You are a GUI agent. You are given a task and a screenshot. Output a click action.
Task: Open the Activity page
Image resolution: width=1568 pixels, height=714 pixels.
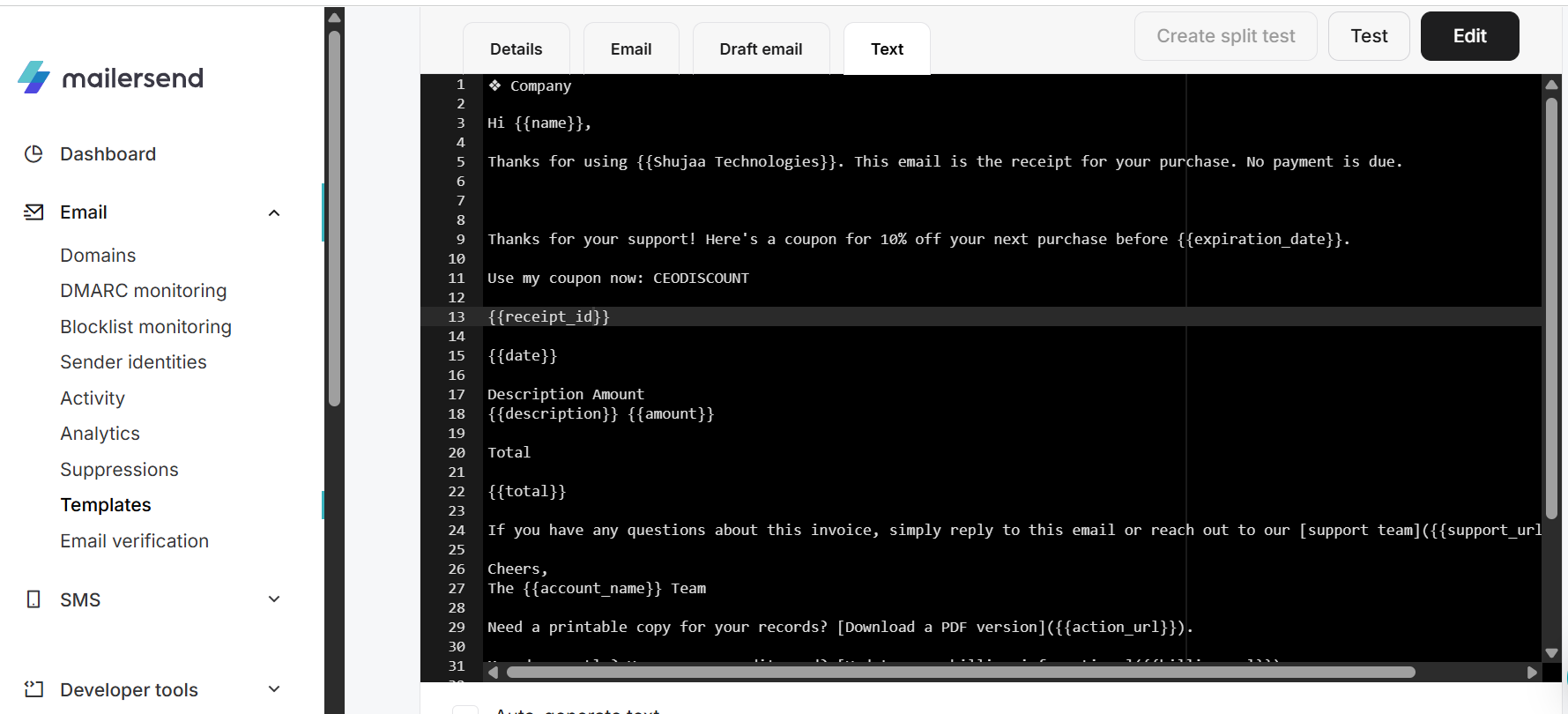point(93,398)
